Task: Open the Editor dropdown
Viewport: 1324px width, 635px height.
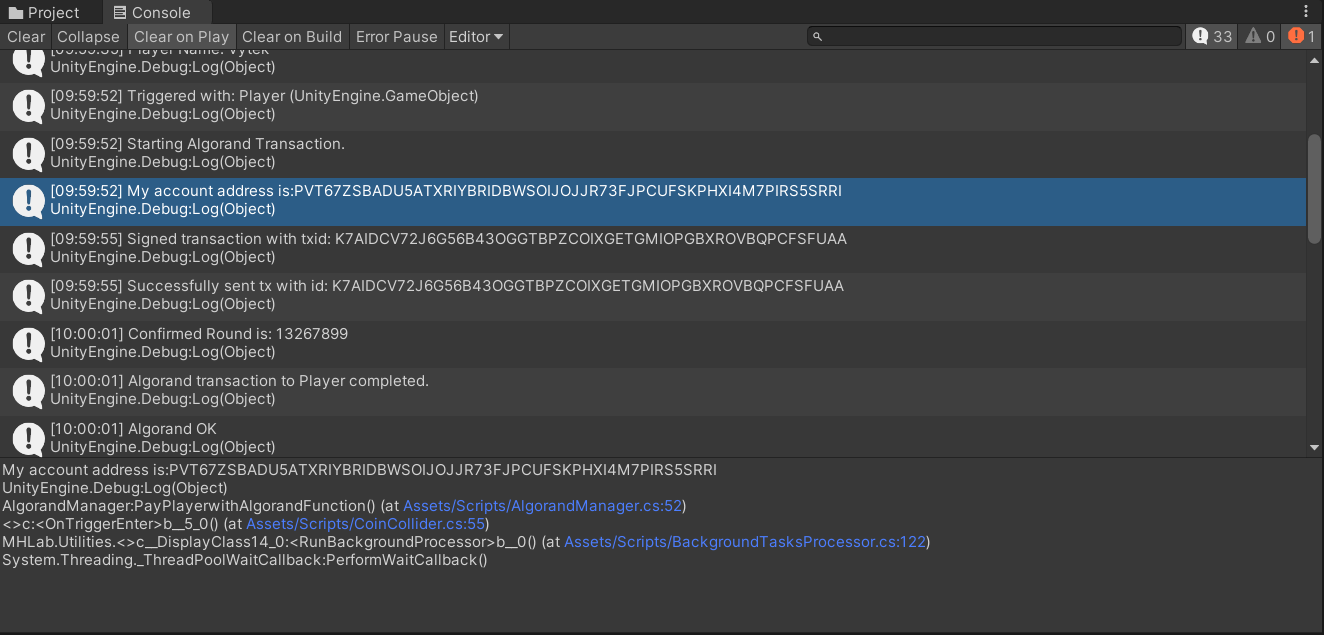Action: pyautogui.click(x=475, y=36)
